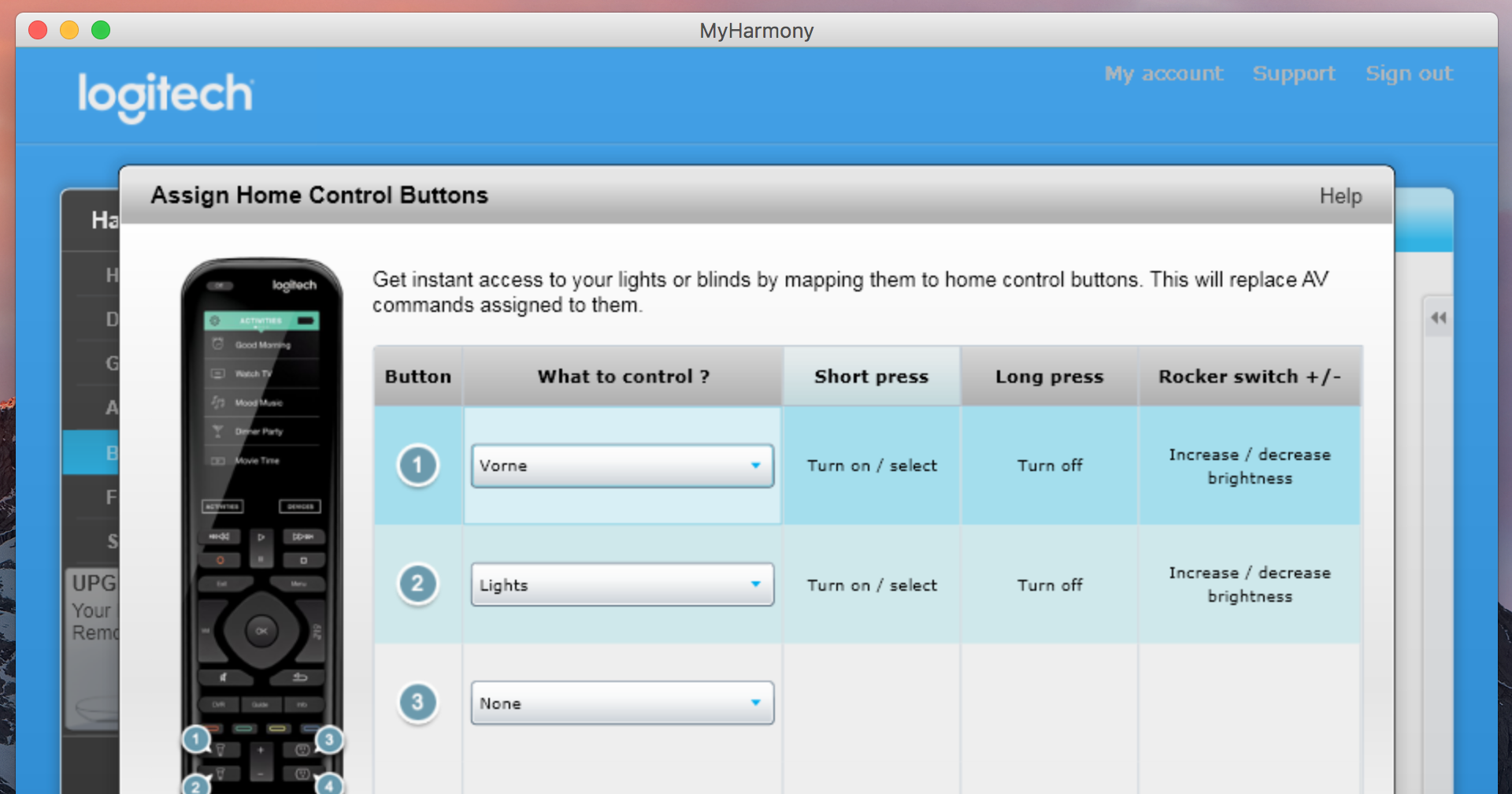Click the Logitech logo
This screenshot has height=794, width=1512.
coord(165,95)
